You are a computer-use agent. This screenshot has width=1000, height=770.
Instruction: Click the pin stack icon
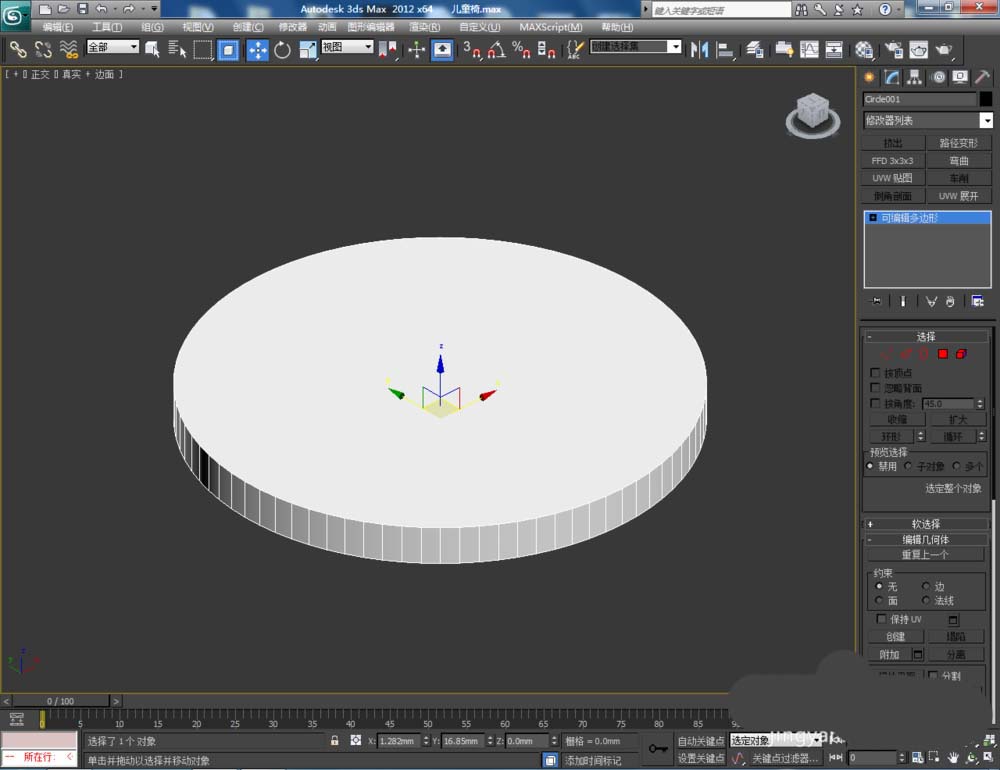[876, 301]
